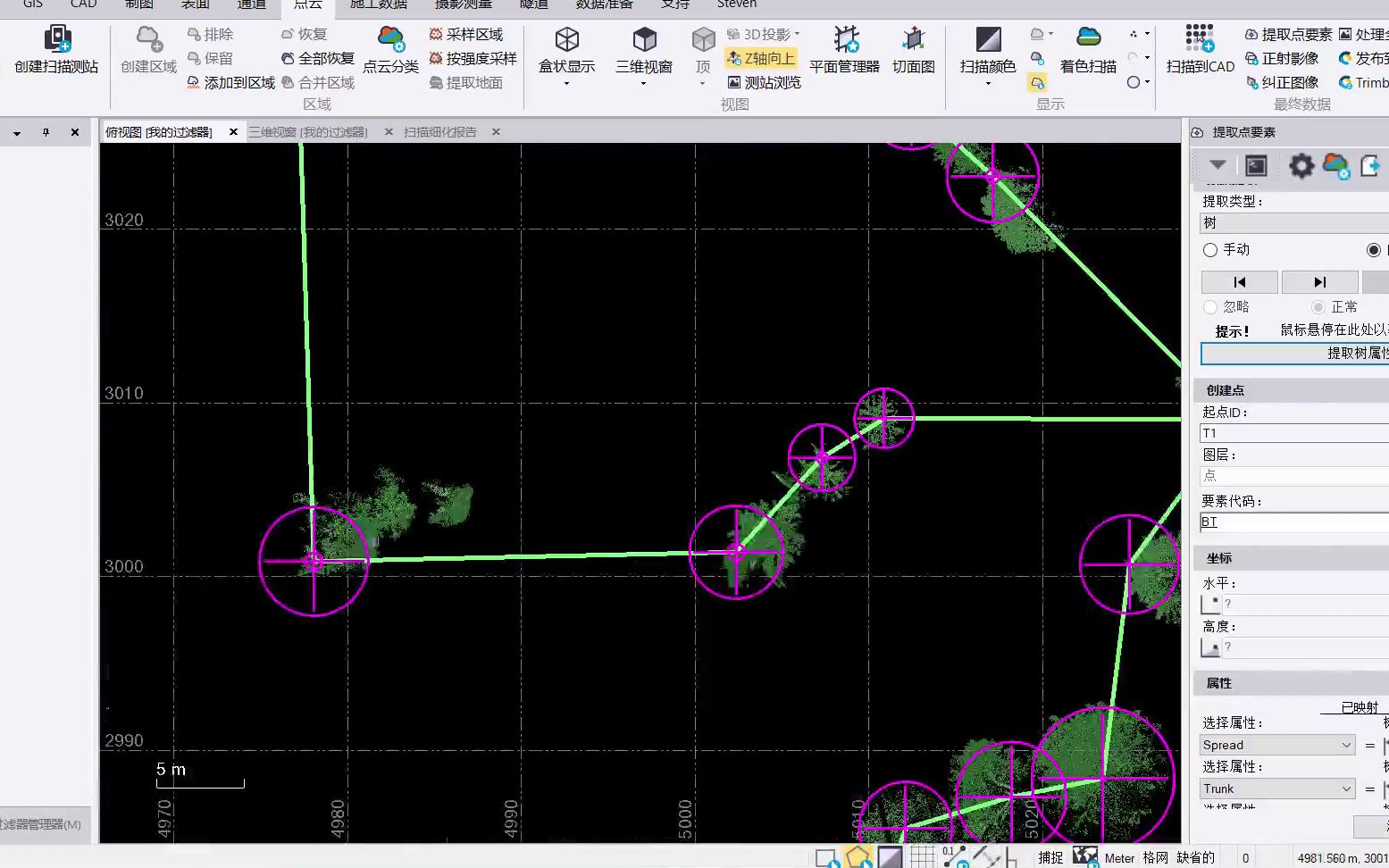Select the 忽略 ignore radio button

(1210, 307)
